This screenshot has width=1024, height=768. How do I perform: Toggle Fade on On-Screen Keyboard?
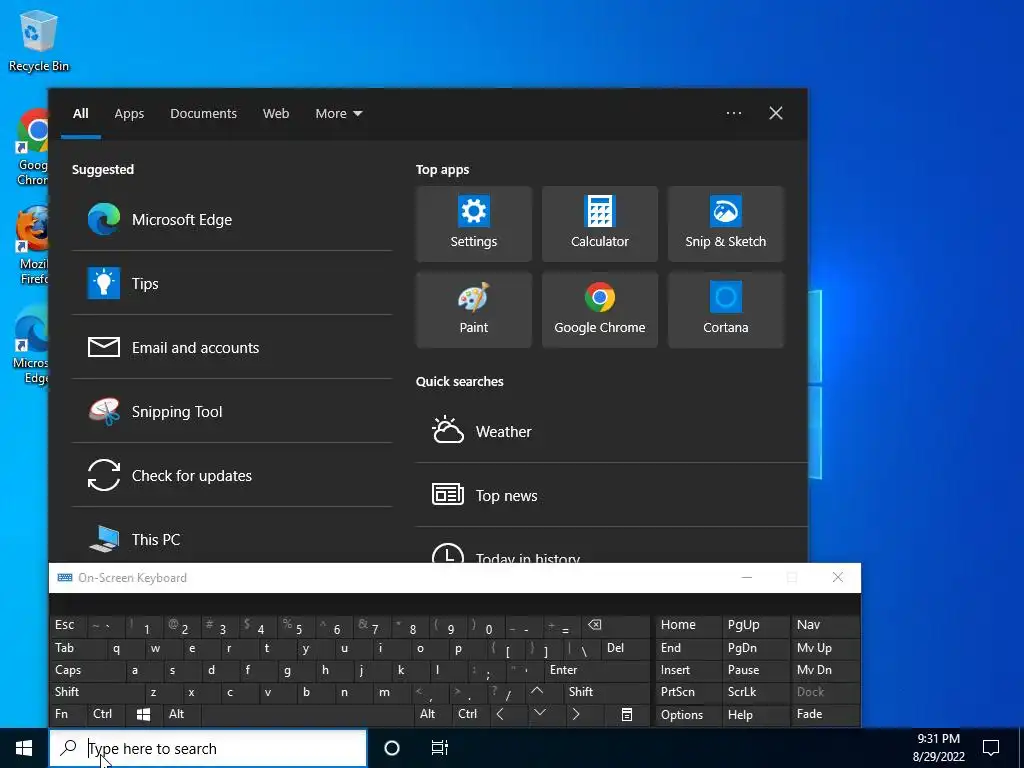coord(825,715)
